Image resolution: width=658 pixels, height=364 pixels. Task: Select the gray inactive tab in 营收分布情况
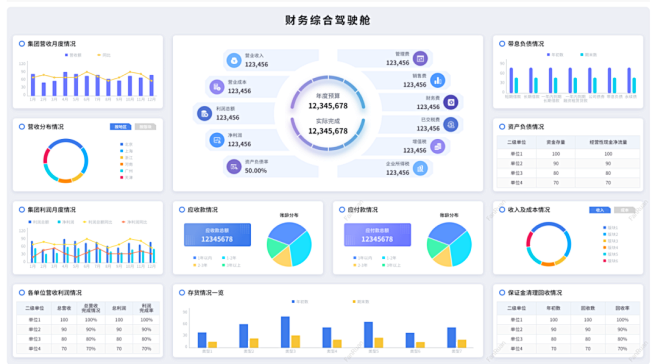[145, 126]
